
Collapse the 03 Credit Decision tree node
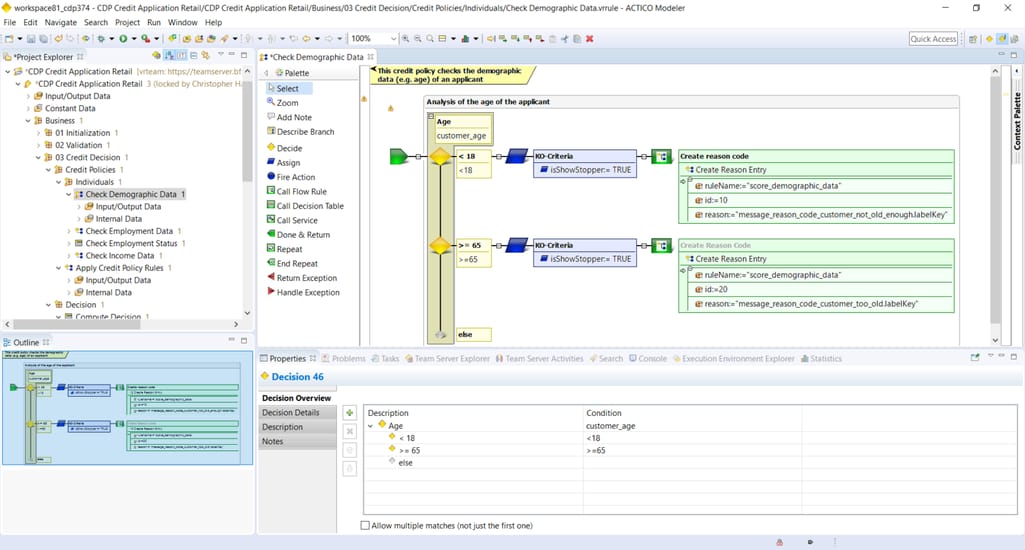tap(39, 158)
